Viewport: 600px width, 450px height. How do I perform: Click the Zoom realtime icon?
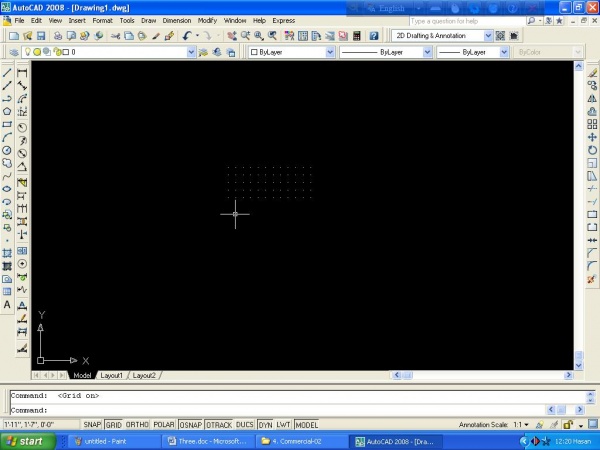pyautogui.click(x=245, y=36)
